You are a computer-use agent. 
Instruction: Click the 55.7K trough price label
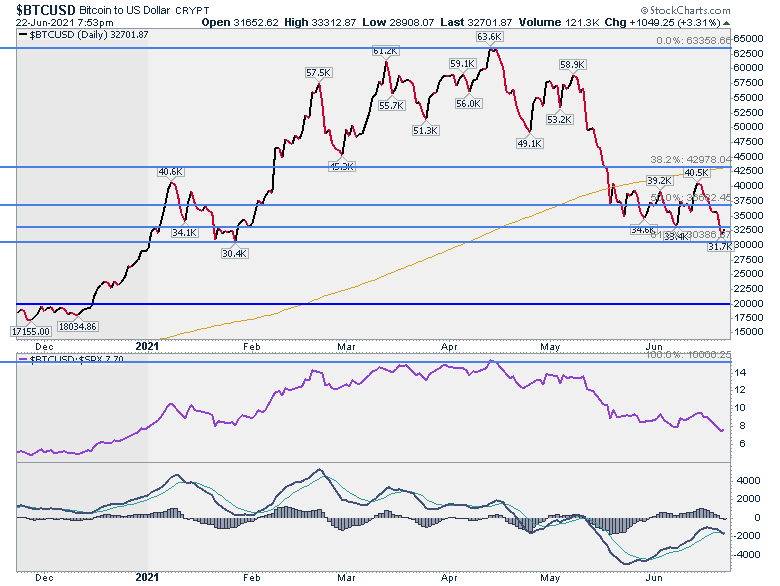pyautogui.click(x=391, y=105)
